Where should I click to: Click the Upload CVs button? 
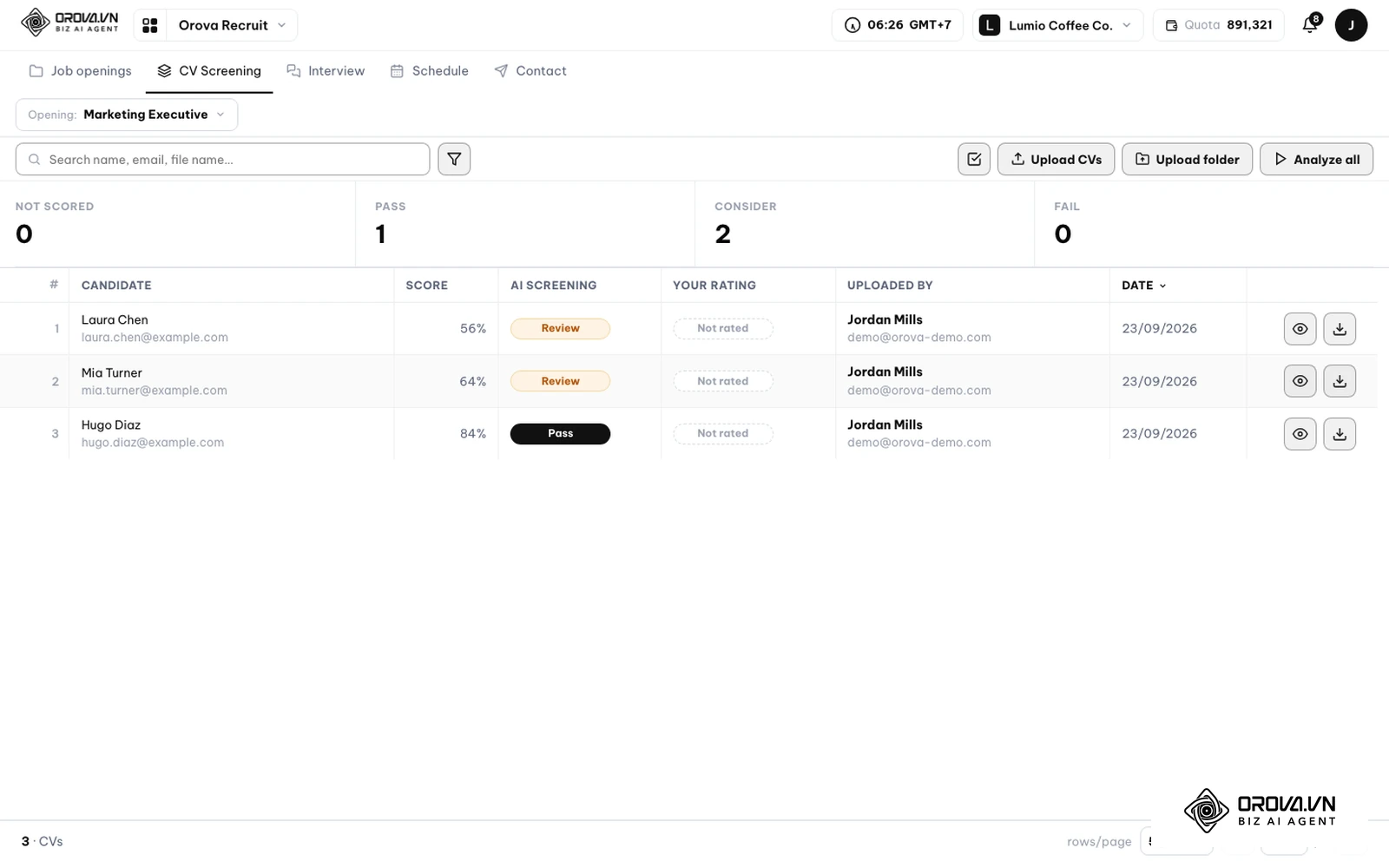1056,160
